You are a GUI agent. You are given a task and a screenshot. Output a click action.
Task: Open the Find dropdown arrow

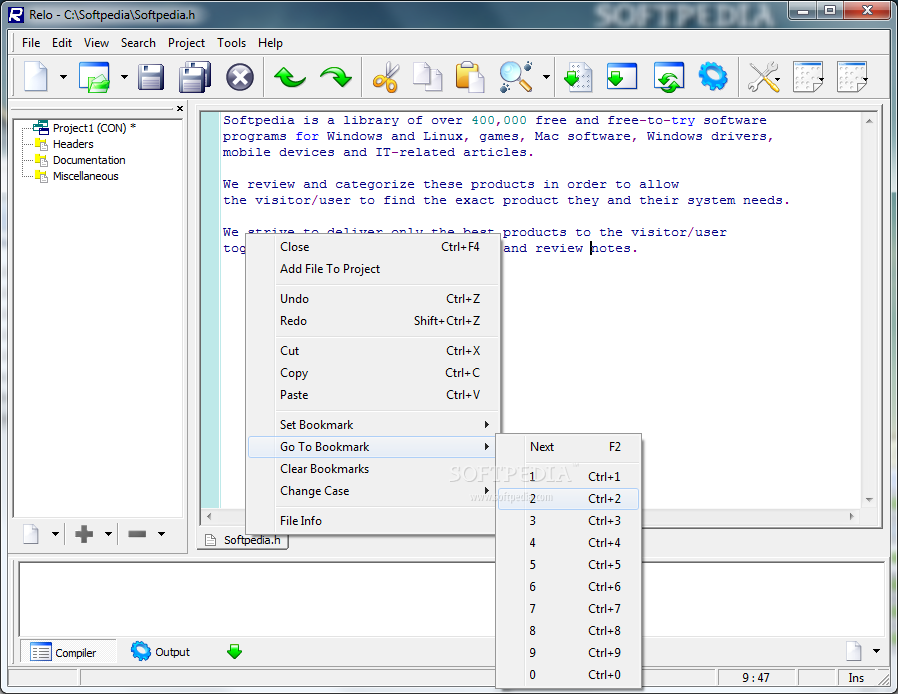coord(546,77)
